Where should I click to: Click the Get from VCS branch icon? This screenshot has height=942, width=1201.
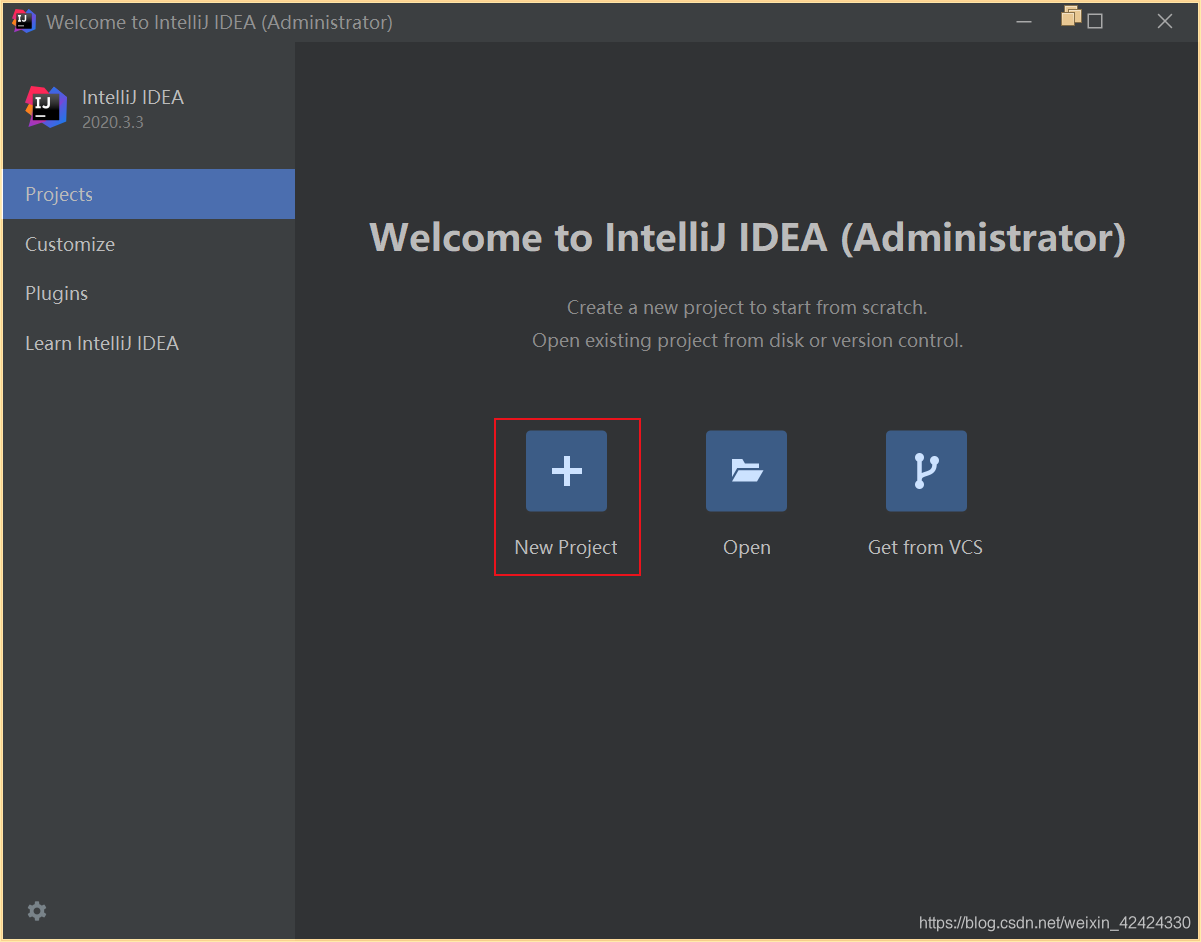[926, 471]
